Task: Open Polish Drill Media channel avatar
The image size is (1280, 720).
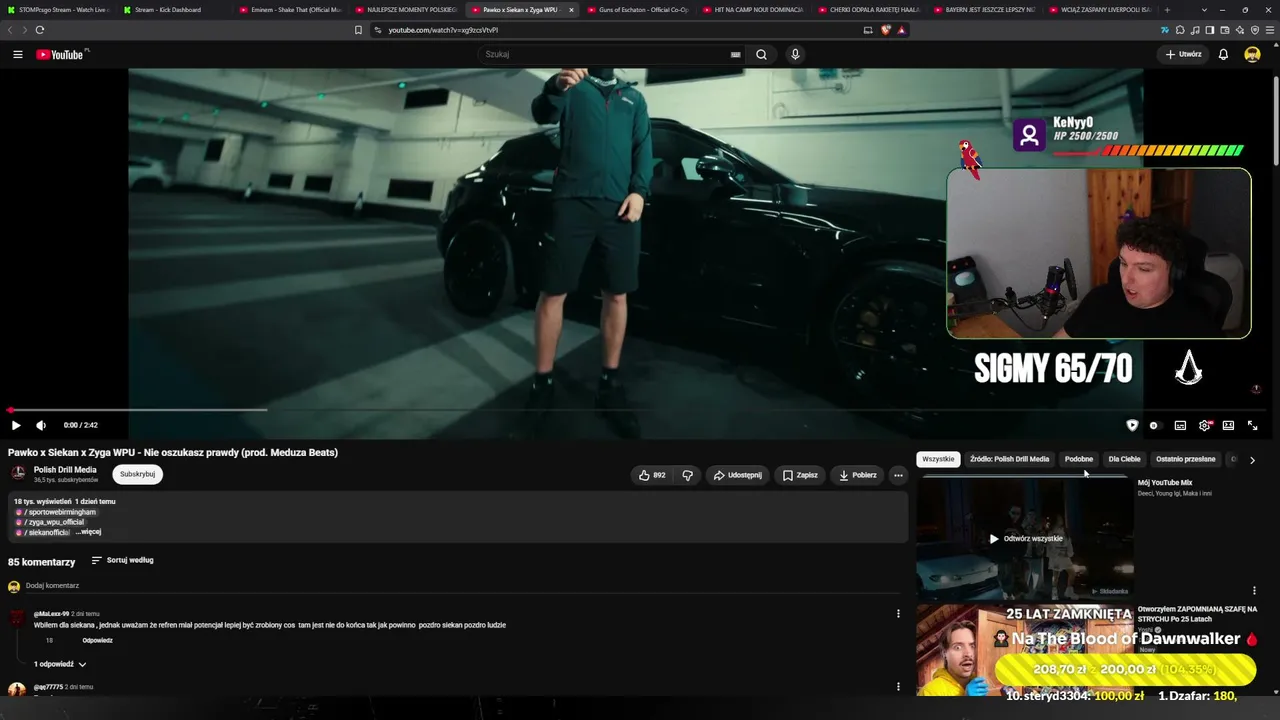Action: (x=18, y=474)
